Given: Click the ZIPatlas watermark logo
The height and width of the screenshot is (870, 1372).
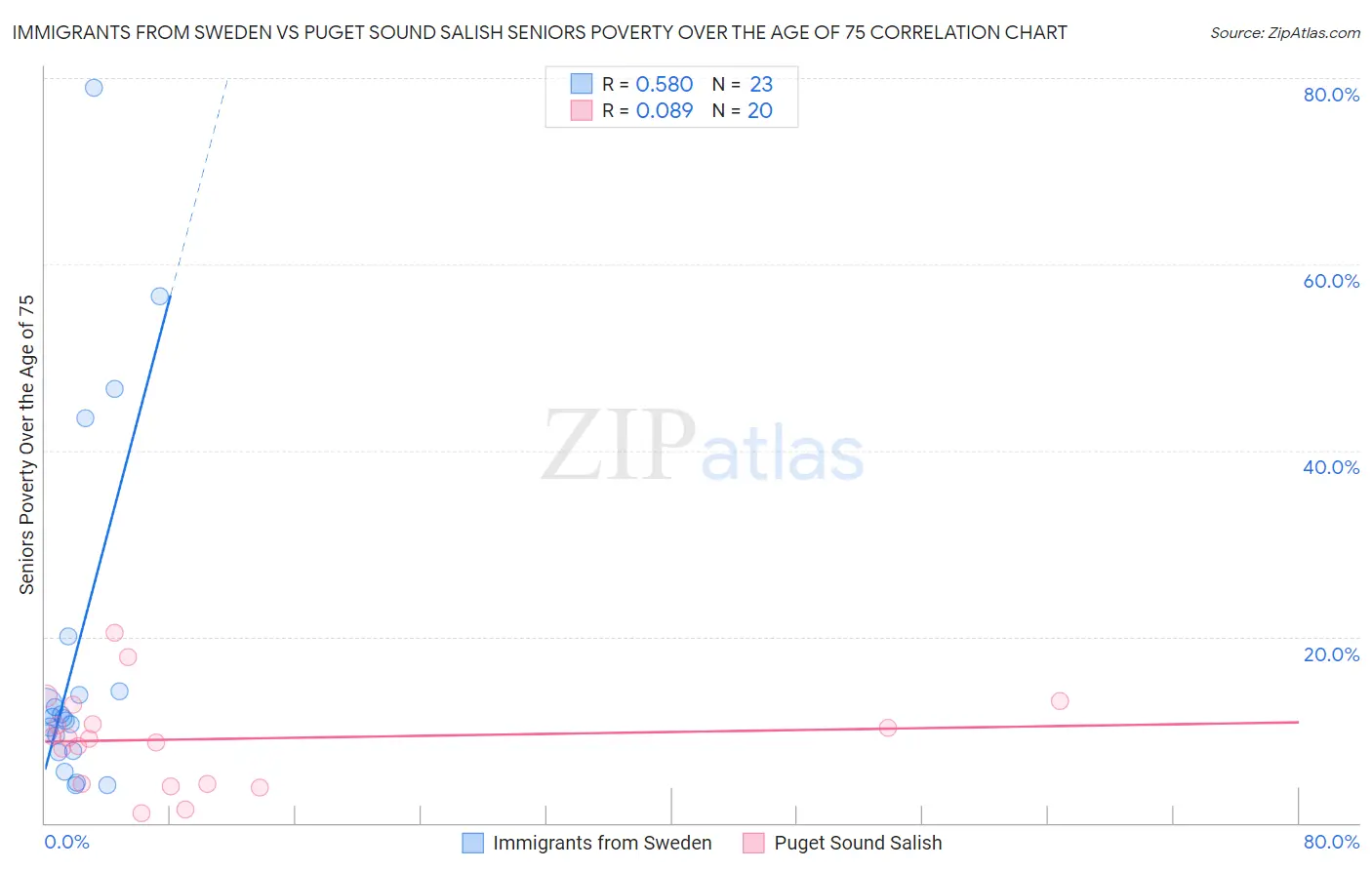Looking at the screenshot, I should pyautogui.click(x=704, y=446).
